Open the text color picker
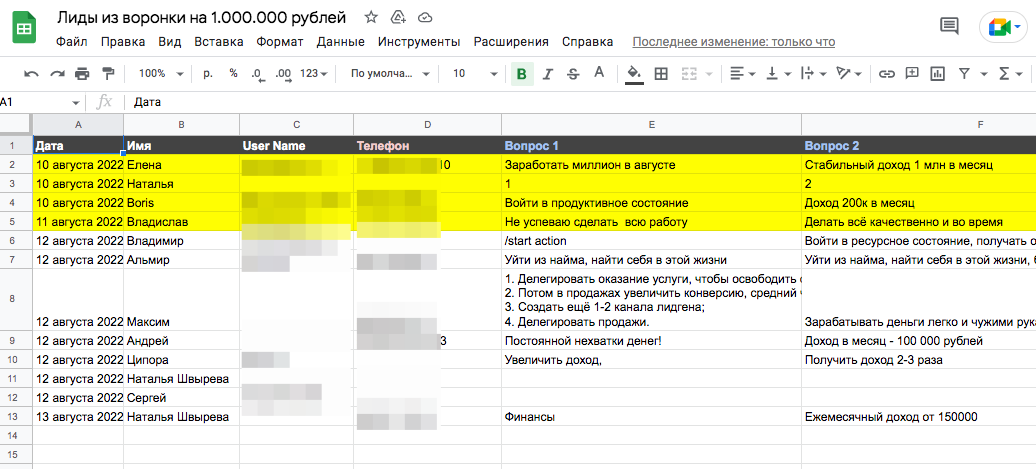The width and height of the screenshot is (1036, 469). point(599,73)
